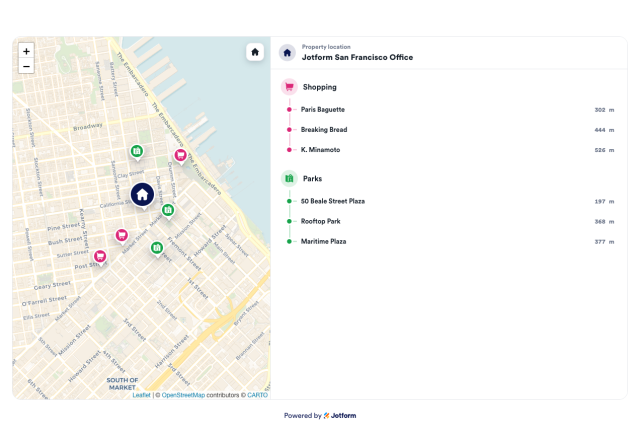This screenshot has height=433, width=640.
Task: Click the green Parks category icon
Action: click(x=289, y=178)
